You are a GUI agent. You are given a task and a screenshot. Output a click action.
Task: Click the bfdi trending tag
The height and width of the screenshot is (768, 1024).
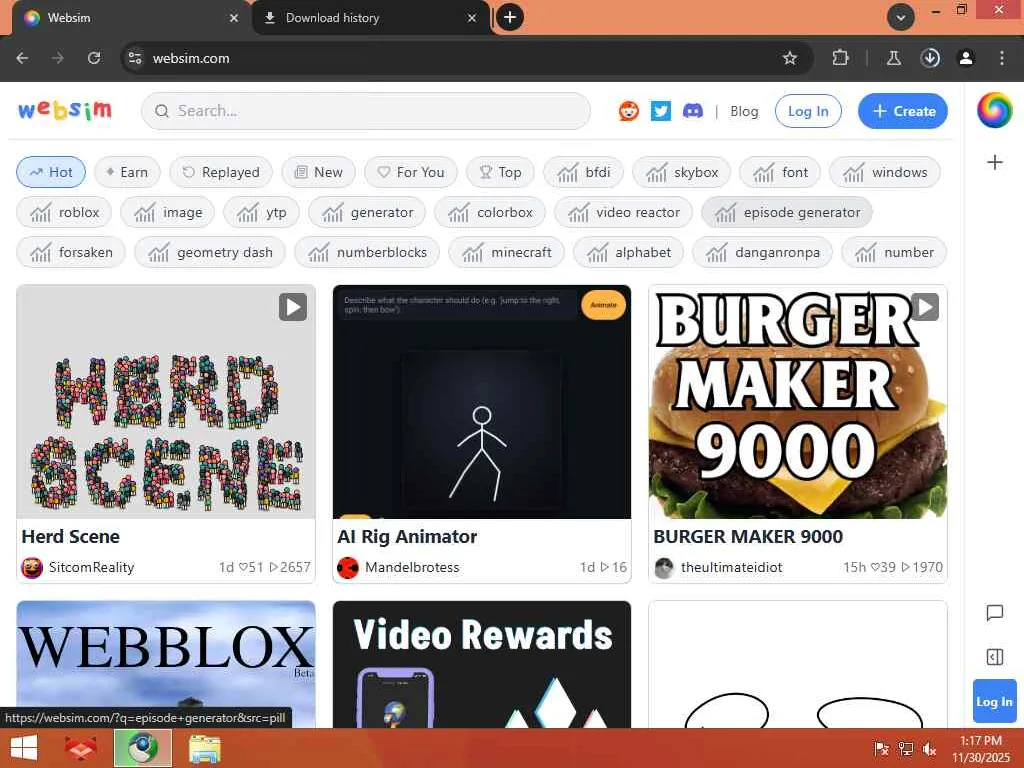583,172
